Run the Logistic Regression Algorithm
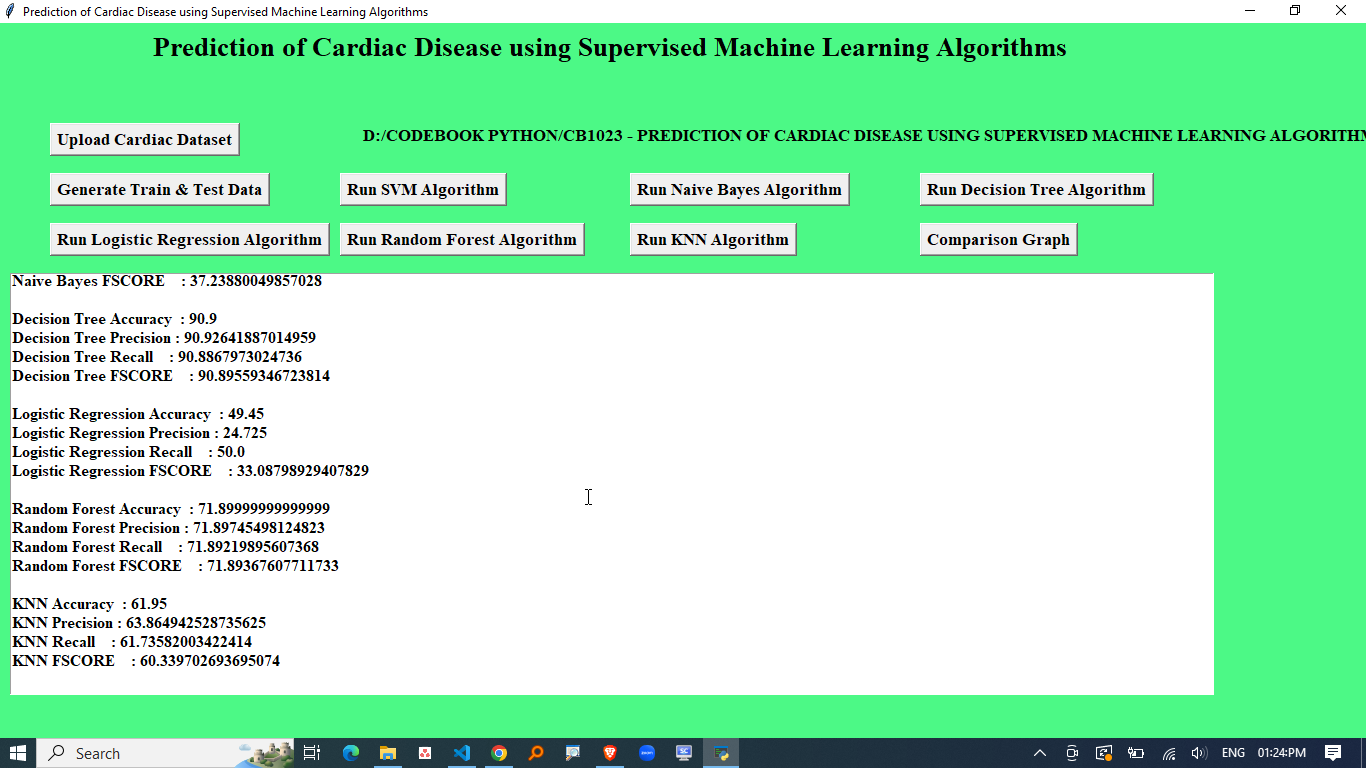 pyautogui.click(x=190, y=240)
